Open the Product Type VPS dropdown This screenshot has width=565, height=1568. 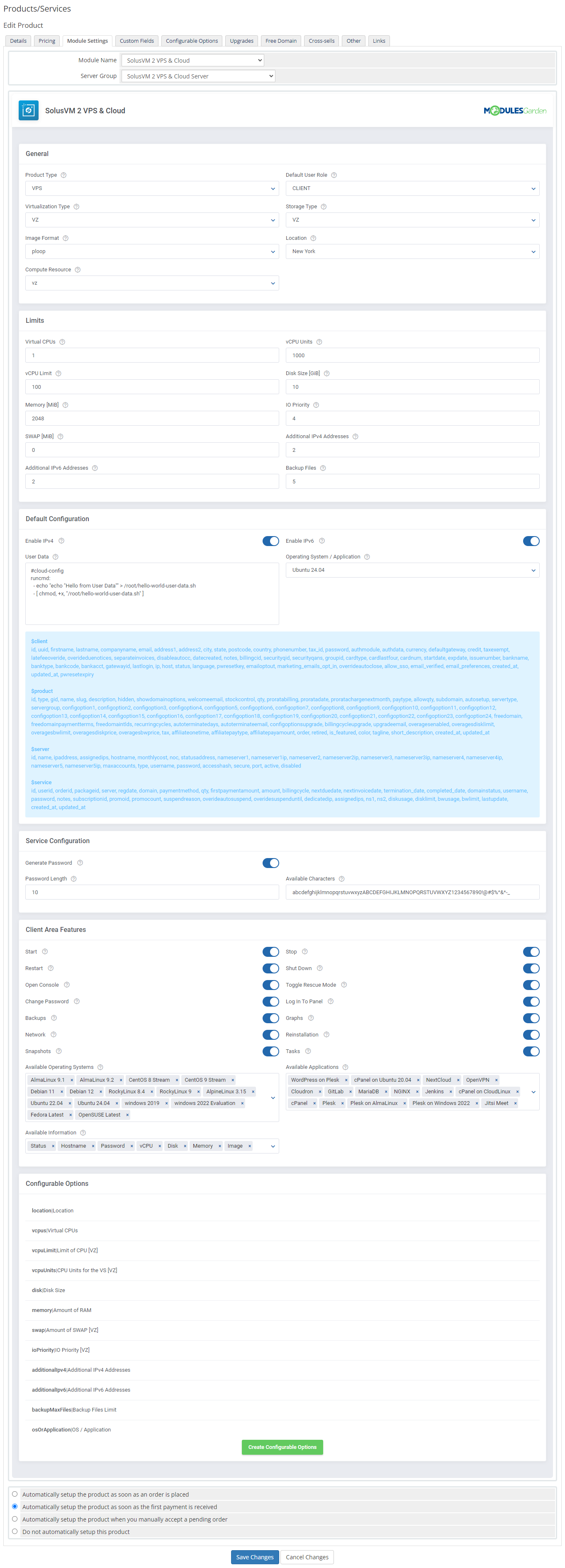152,189
